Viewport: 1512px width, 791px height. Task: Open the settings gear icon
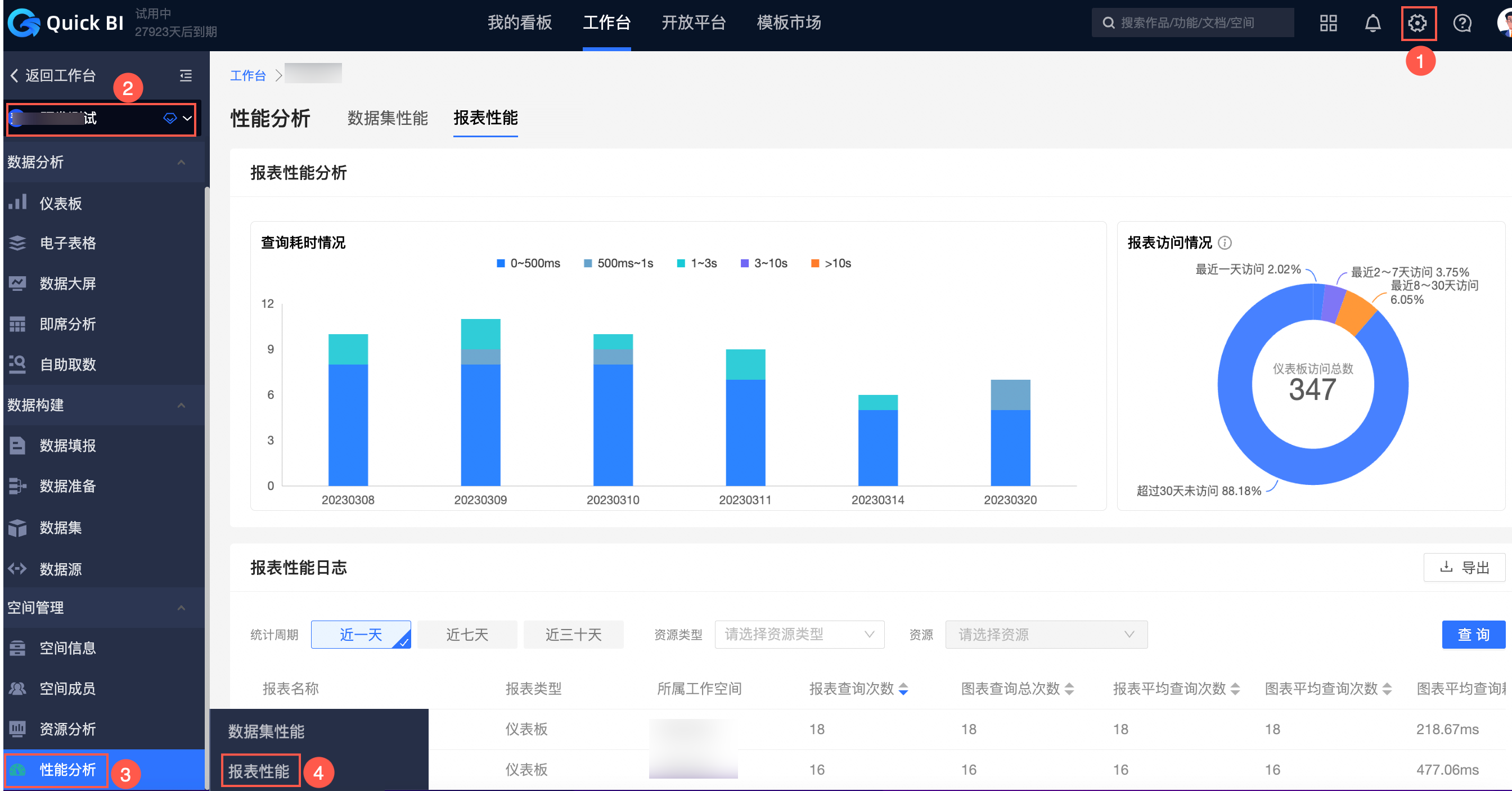1417,24
